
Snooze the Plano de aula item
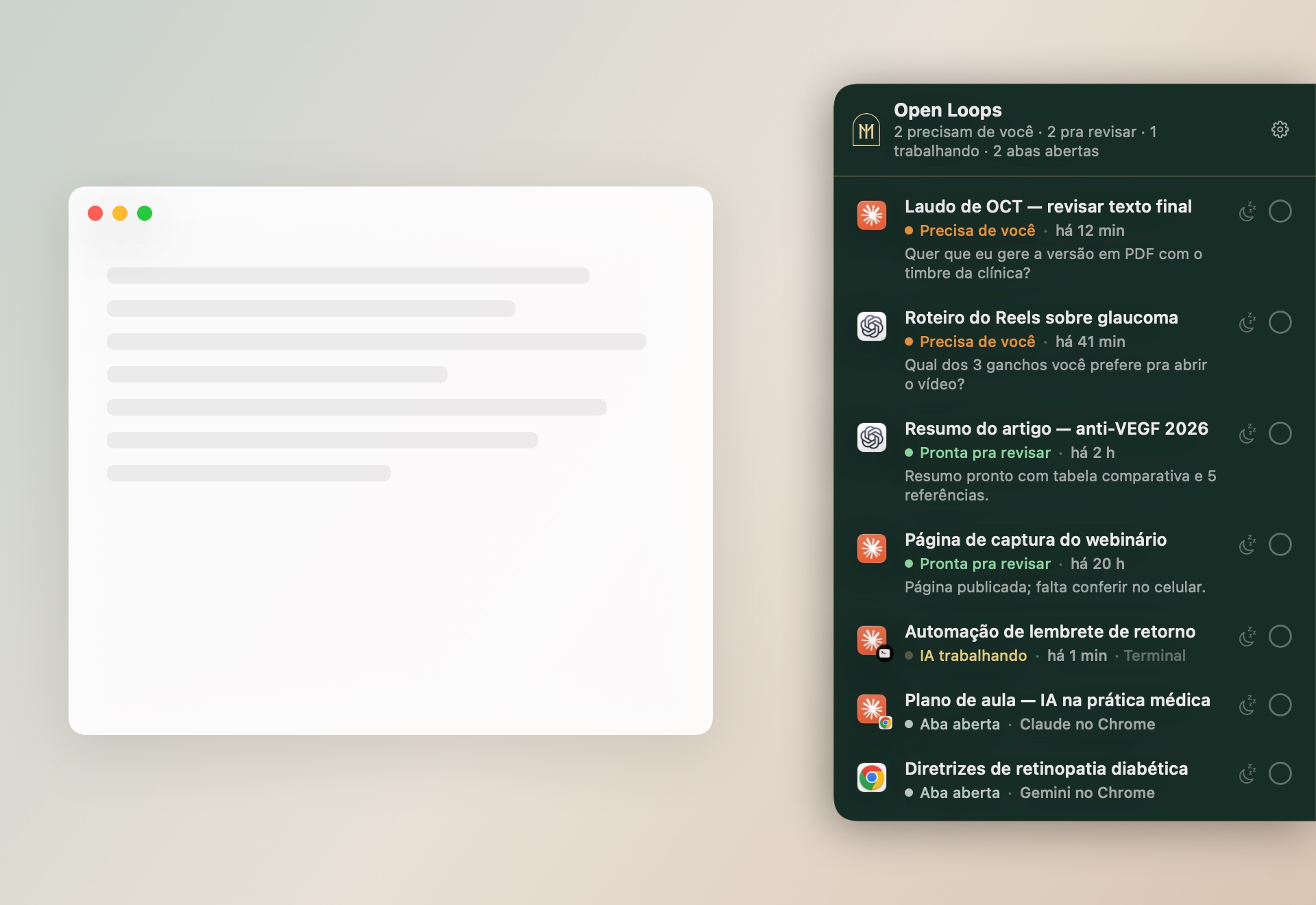[1247, 705]
